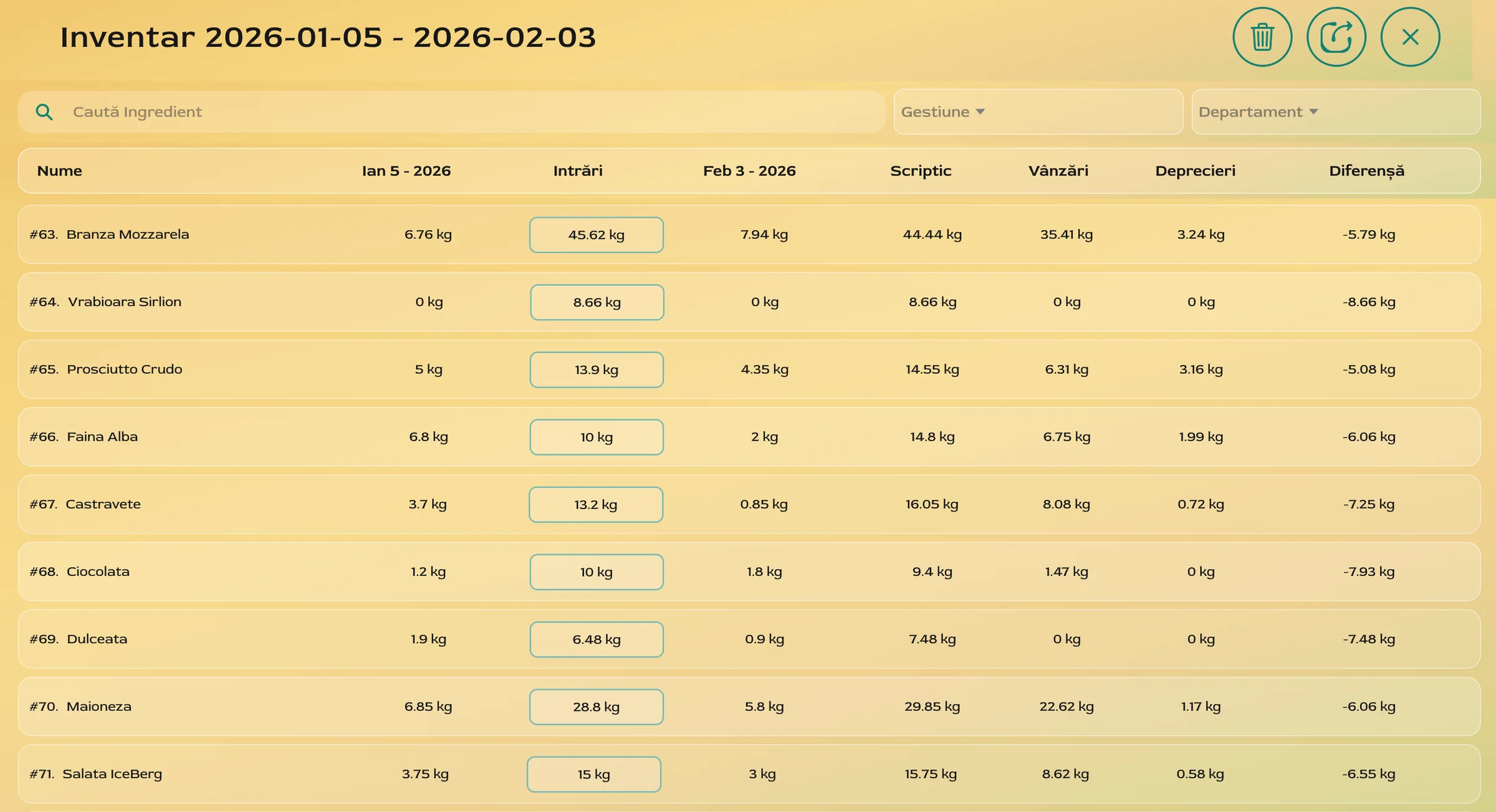Edit Maioneza intrări 28.8 kg field
Screen dimensions: 1496x812
(x=596, y=707)
